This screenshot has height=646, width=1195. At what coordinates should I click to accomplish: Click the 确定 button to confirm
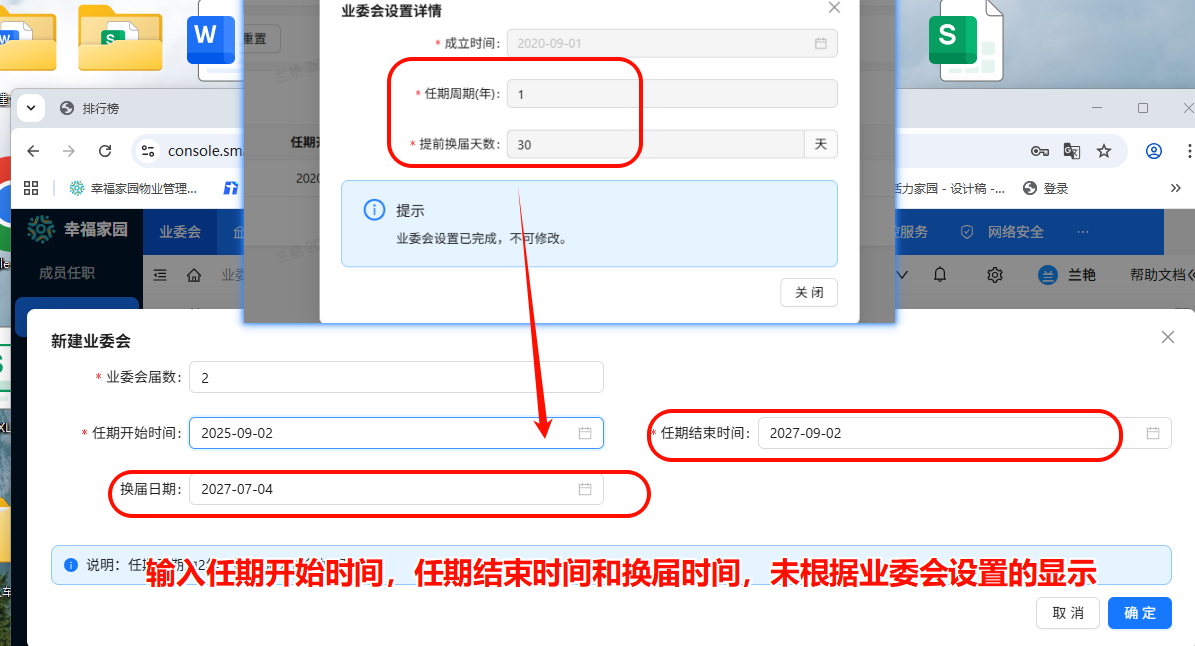tap(1139, 613)
